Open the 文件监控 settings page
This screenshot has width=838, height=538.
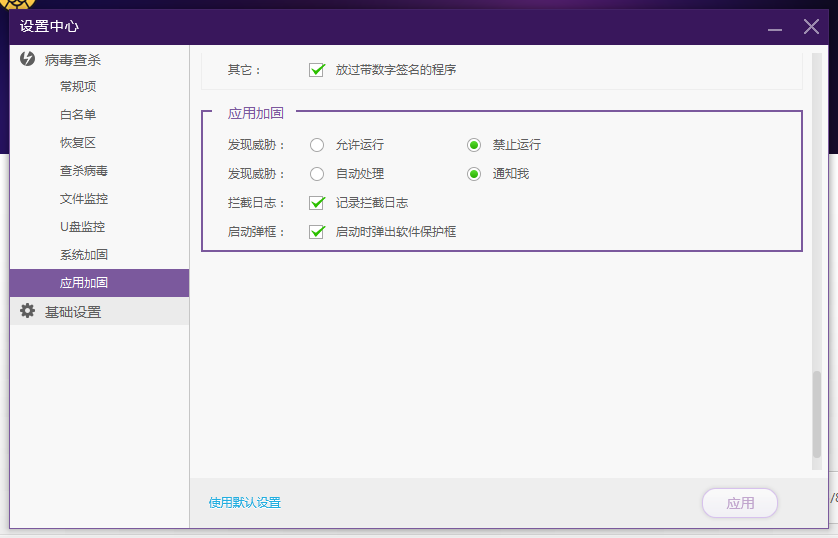(x=84, y=199)
